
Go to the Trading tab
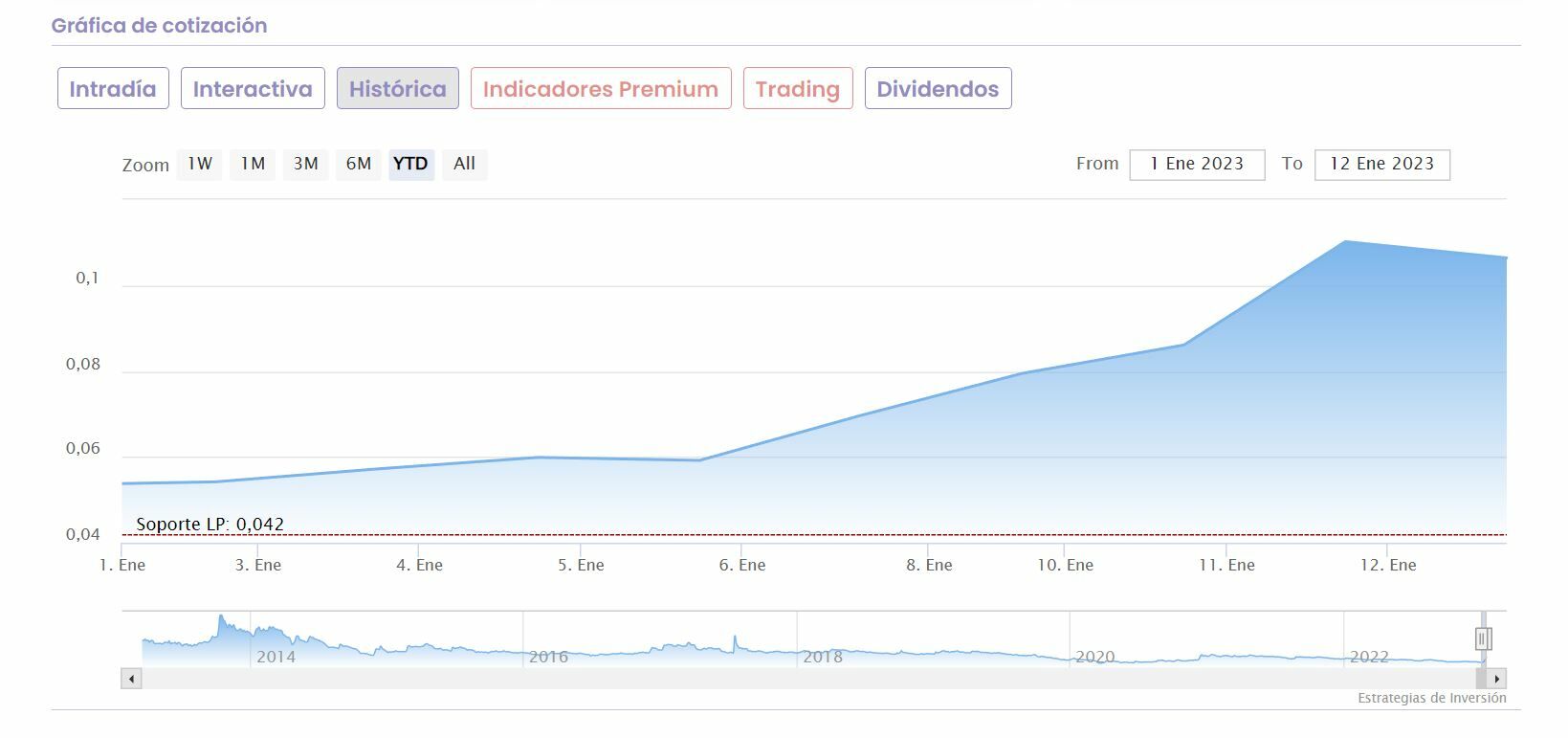[x=797, y=89]
